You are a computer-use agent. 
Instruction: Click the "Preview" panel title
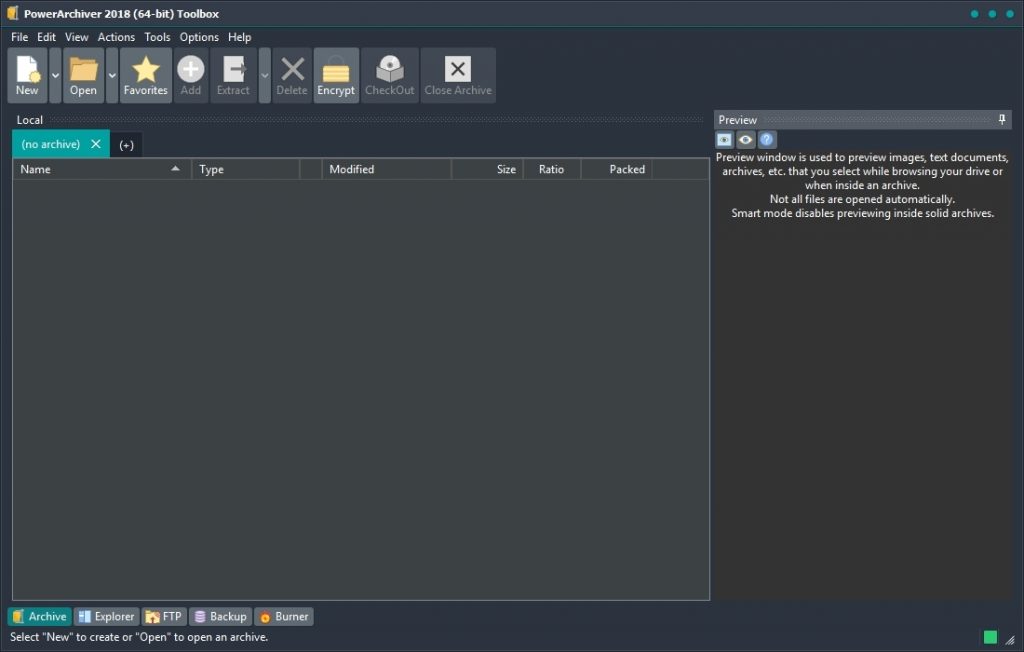(x=737, y=120)
